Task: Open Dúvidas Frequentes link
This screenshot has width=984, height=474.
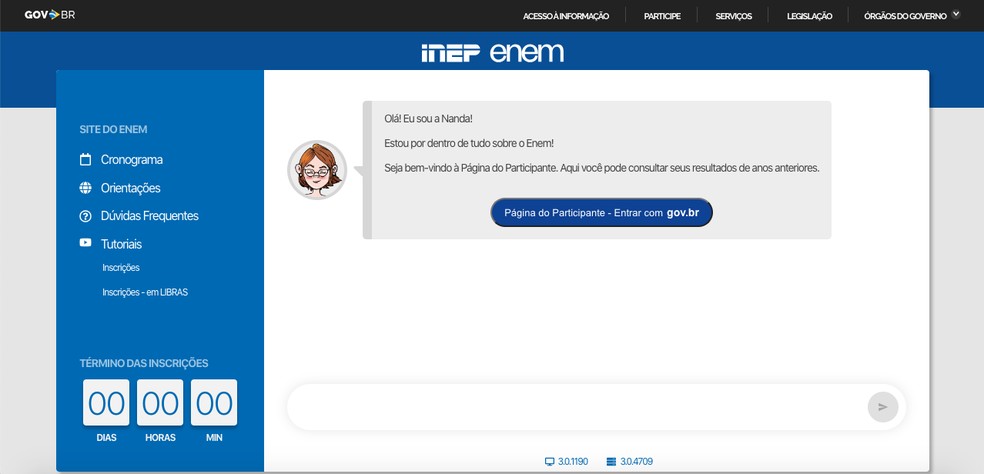Action: (149, 216)
